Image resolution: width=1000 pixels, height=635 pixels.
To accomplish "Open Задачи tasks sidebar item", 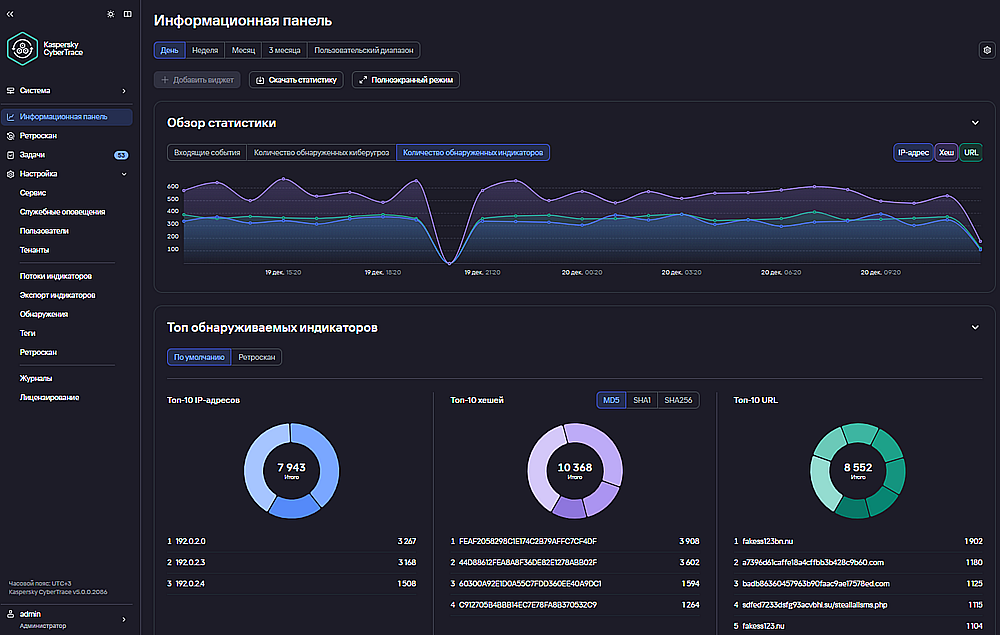I will (x=67, y=155).
